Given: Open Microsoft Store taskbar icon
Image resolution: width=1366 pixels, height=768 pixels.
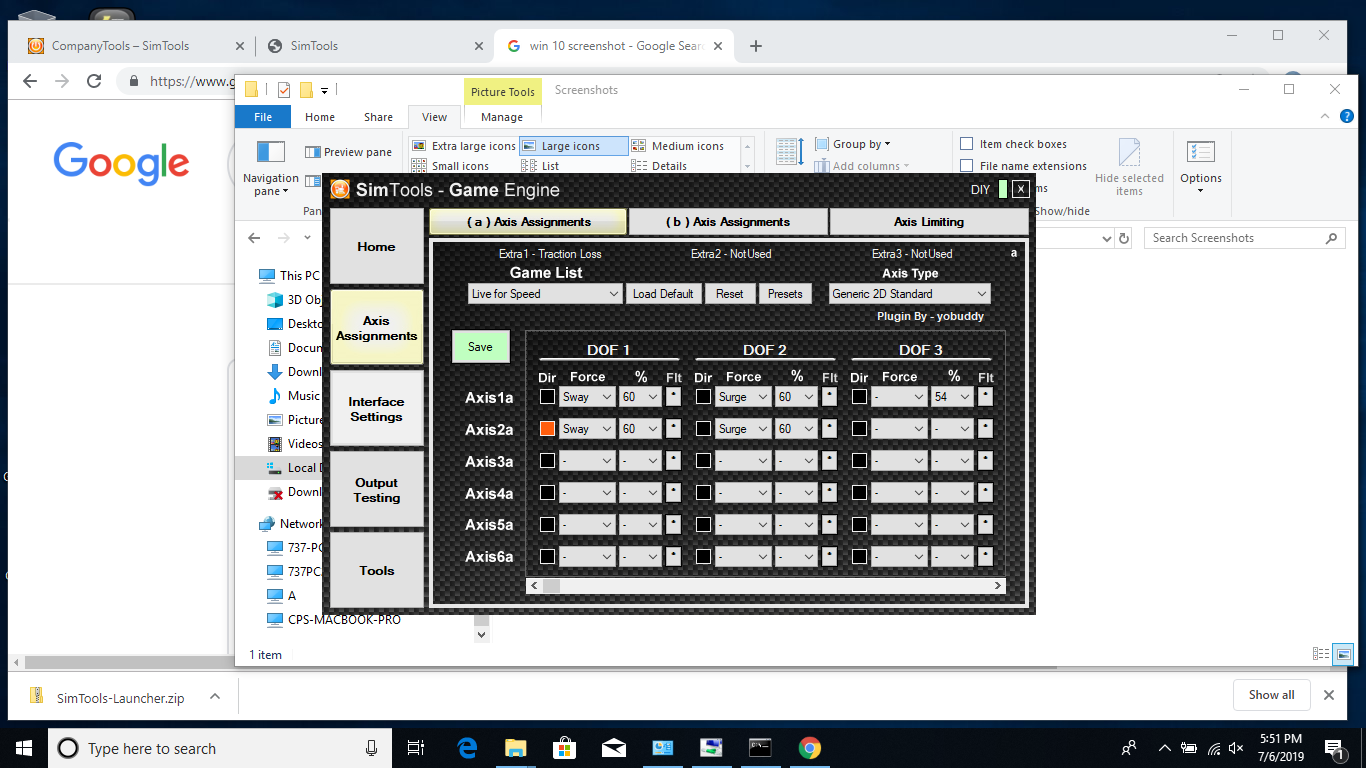Looking at the screenshot, I should click(564, 748).
